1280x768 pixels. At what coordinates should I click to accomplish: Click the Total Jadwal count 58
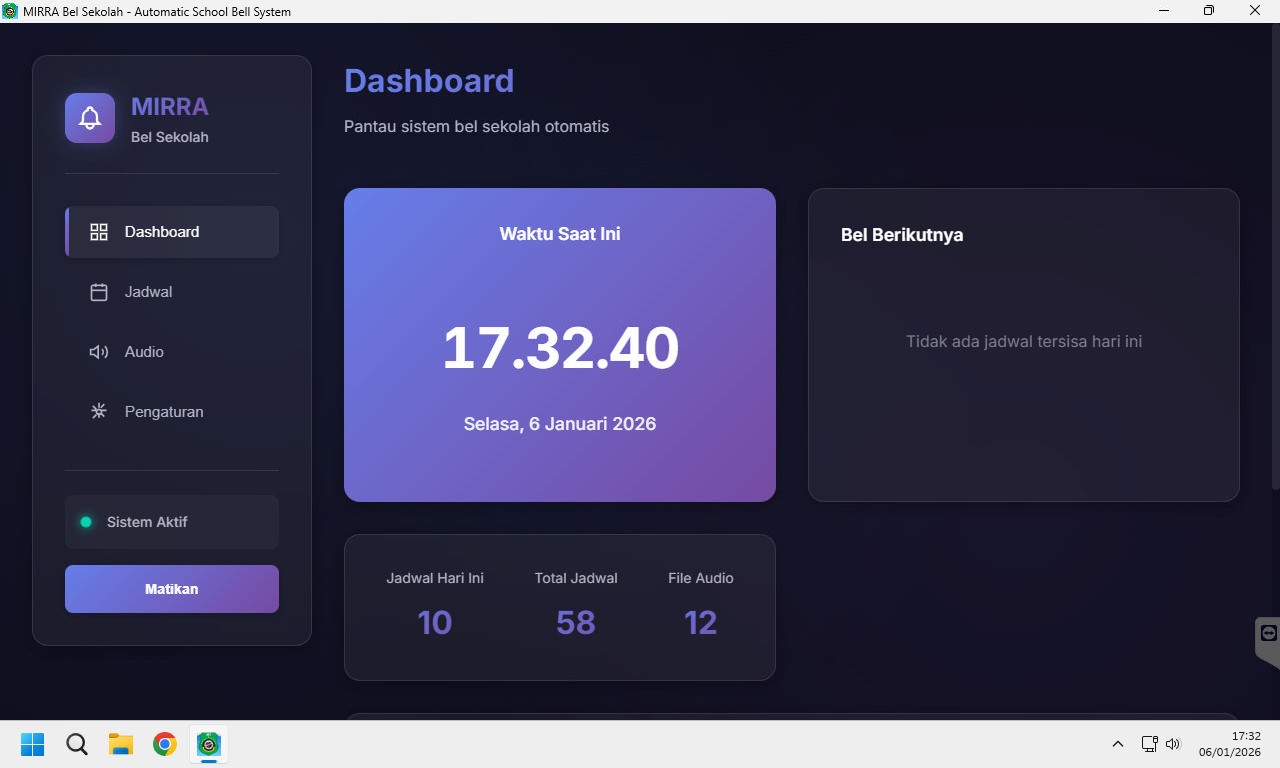click(576, 623)
